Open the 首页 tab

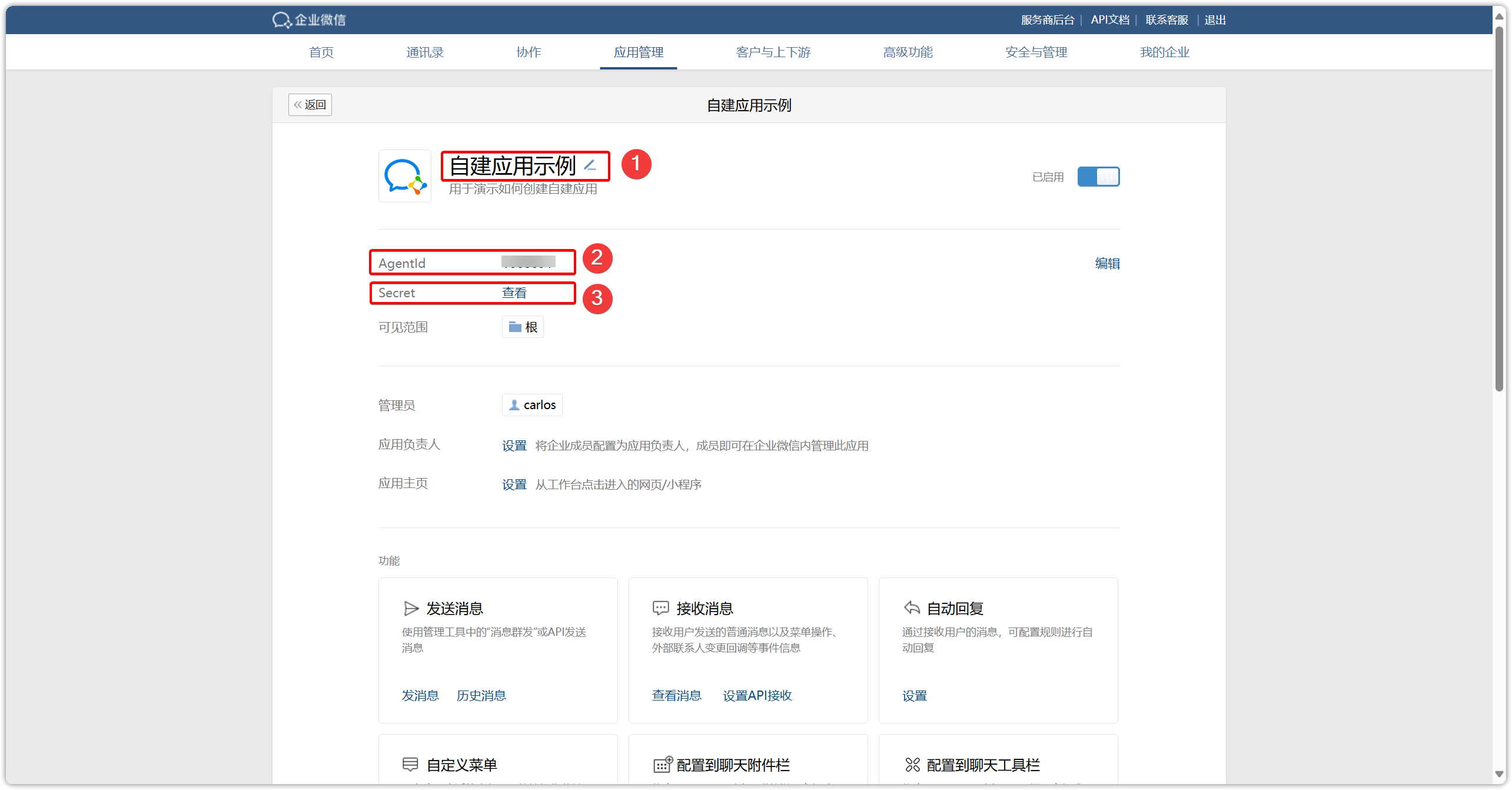click(x=321, y=52)
